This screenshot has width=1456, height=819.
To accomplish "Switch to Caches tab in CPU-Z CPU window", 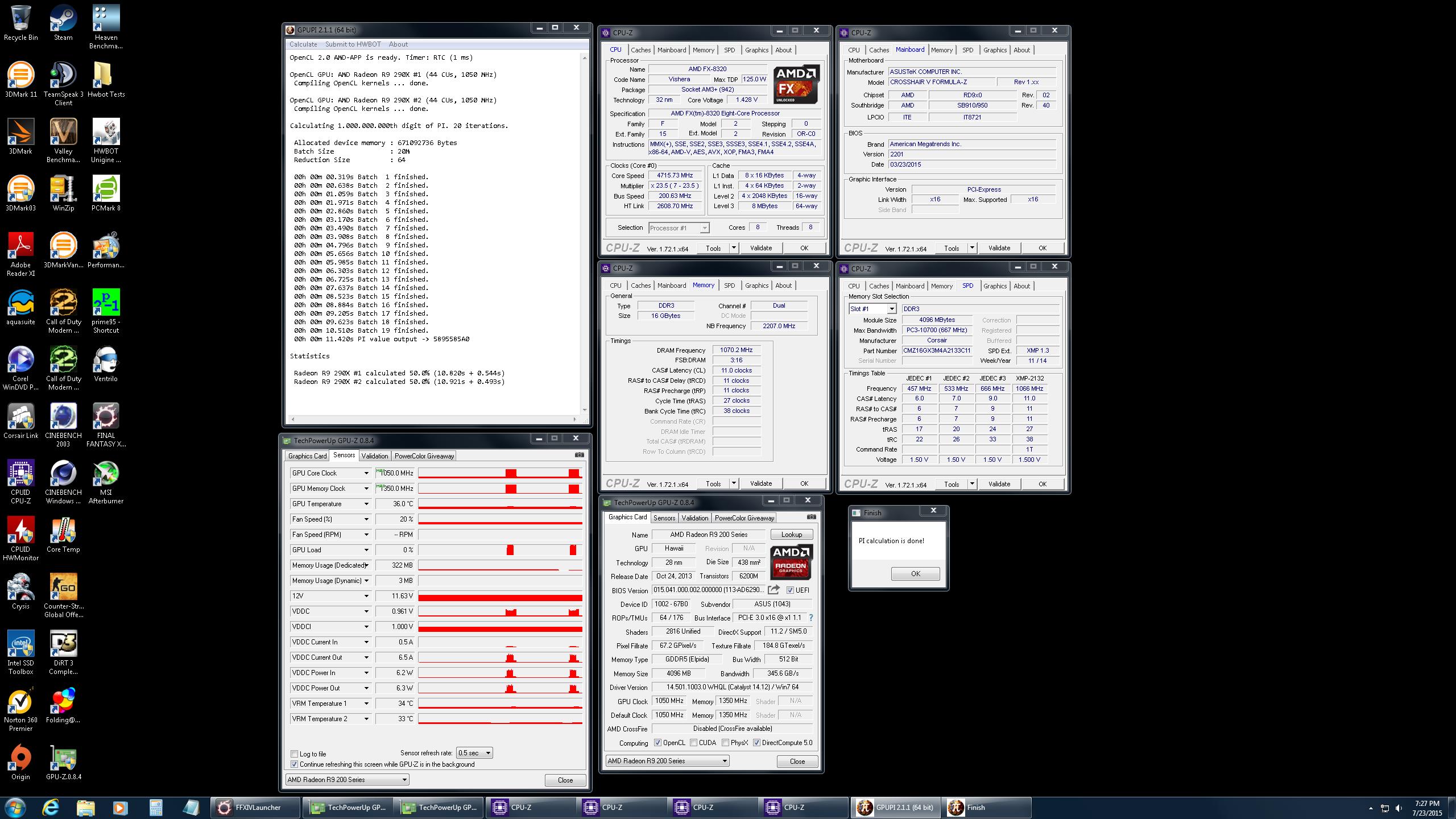I will coord(640,50).
